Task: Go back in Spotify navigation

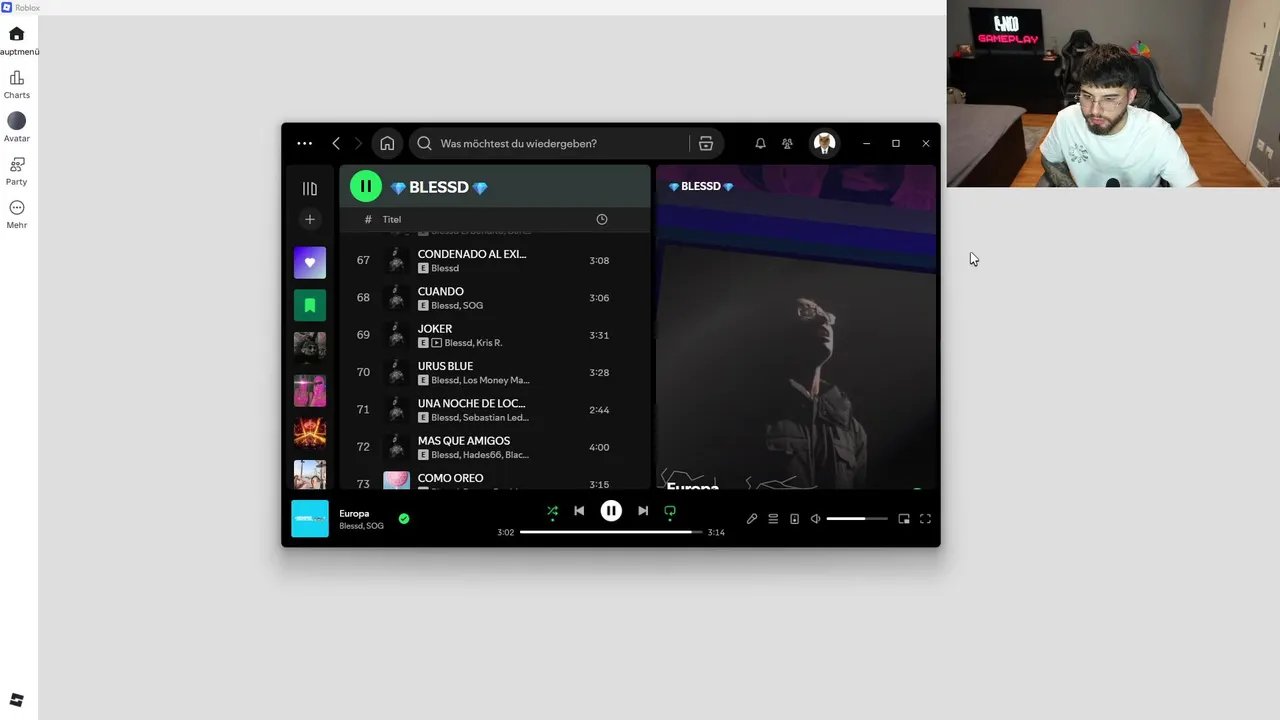Action: [336, 143]
